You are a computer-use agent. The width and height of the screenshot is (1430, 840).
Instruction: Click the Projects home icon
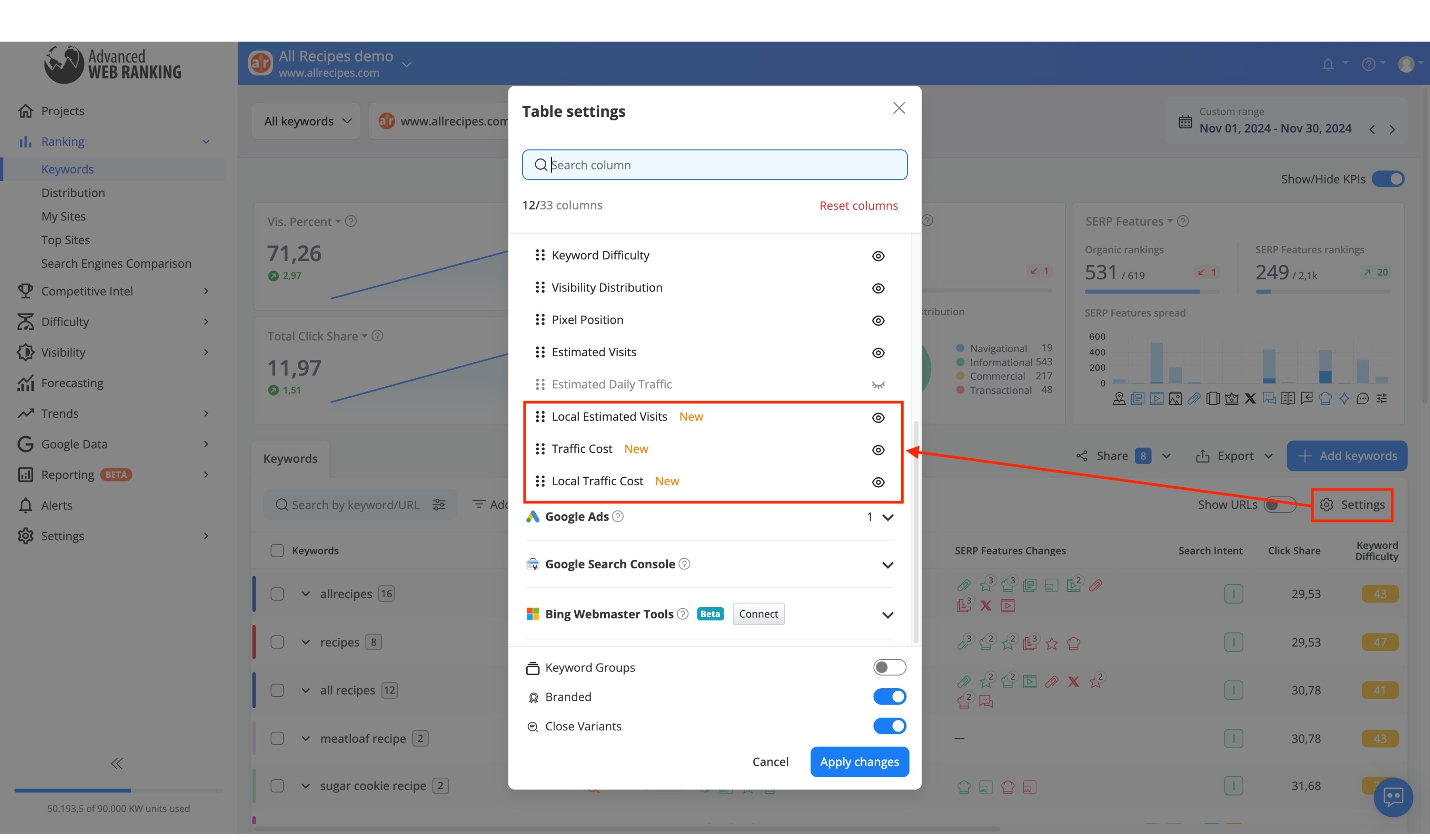pos(25,111)
